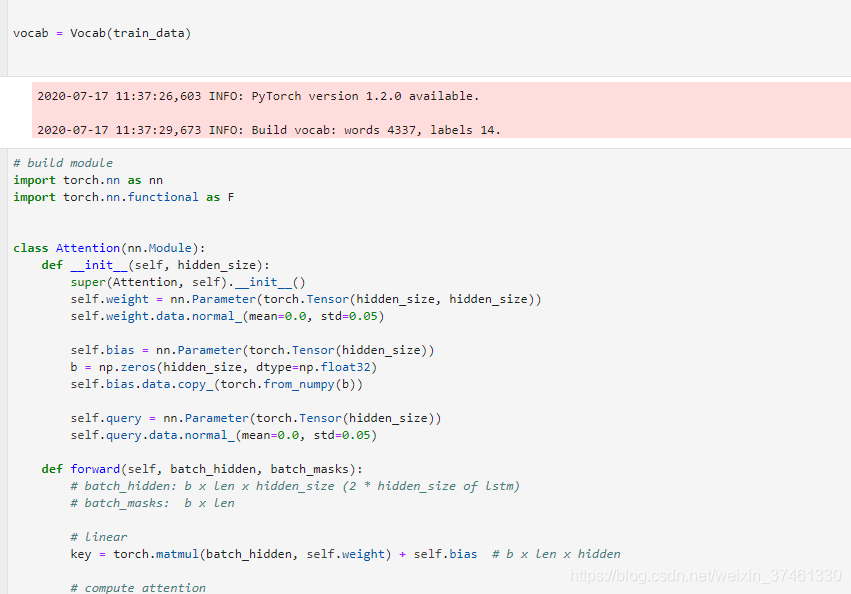Click the 'self.bias.data.copy_' line

coord(217,384)
